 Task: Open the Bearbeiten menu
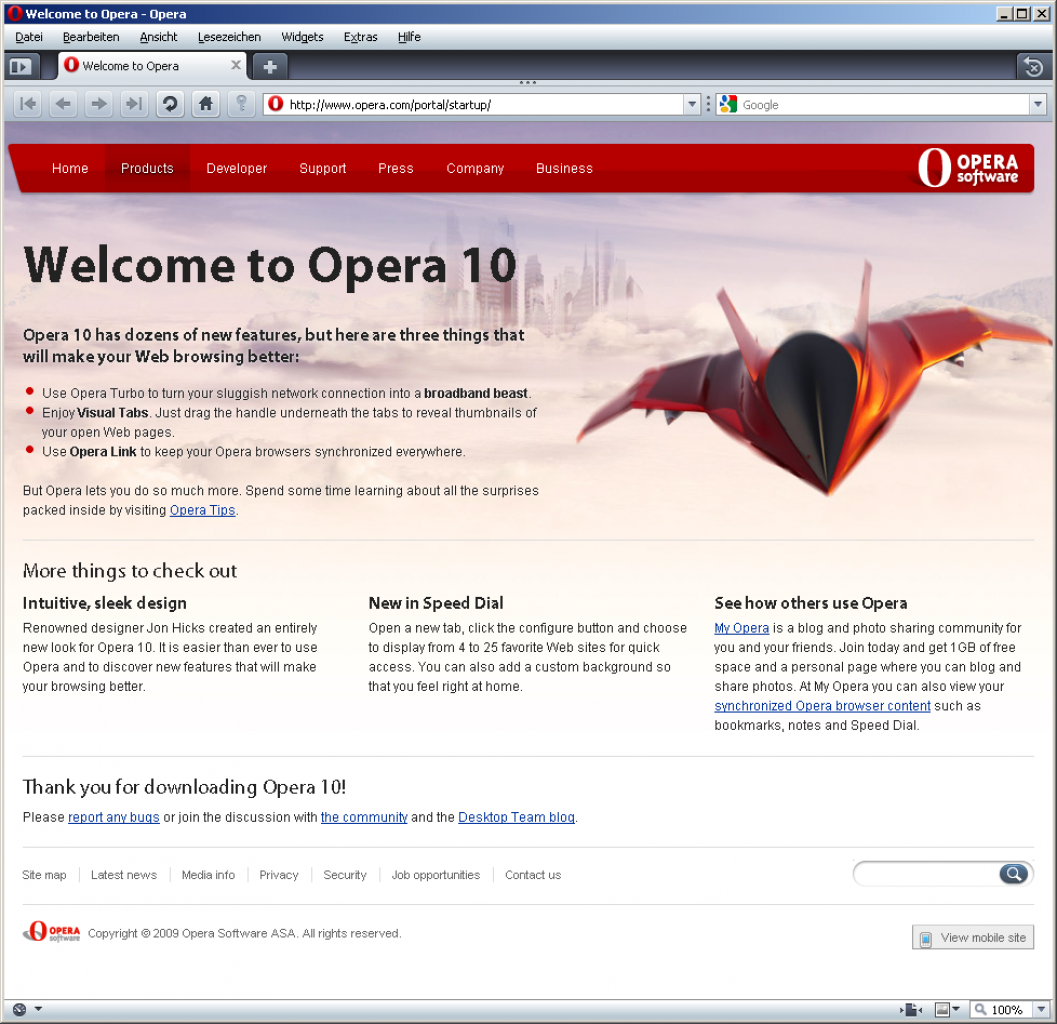click(x=91, y=37)
